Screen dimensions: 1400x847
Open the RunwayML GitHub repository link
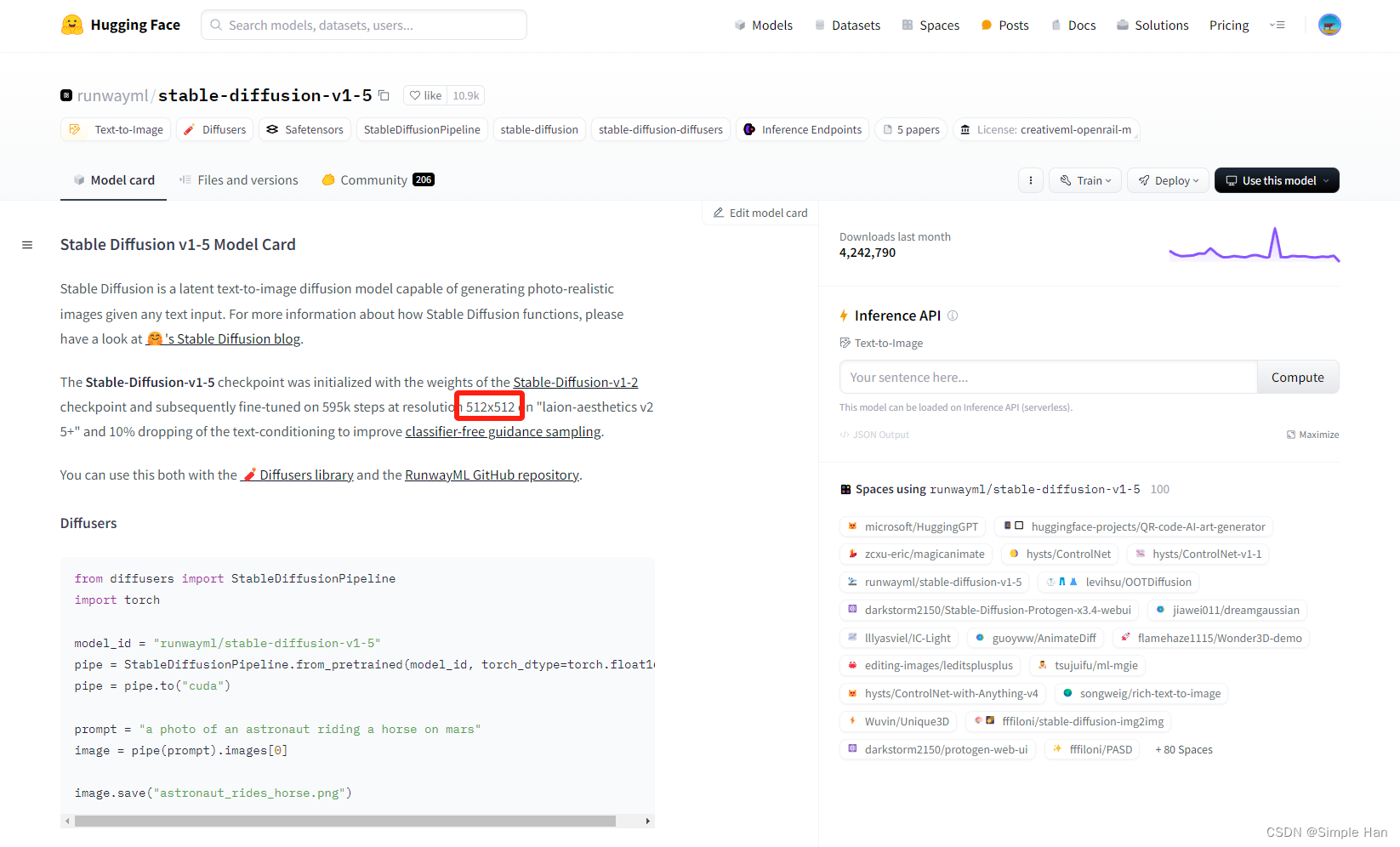coord(492,475)
